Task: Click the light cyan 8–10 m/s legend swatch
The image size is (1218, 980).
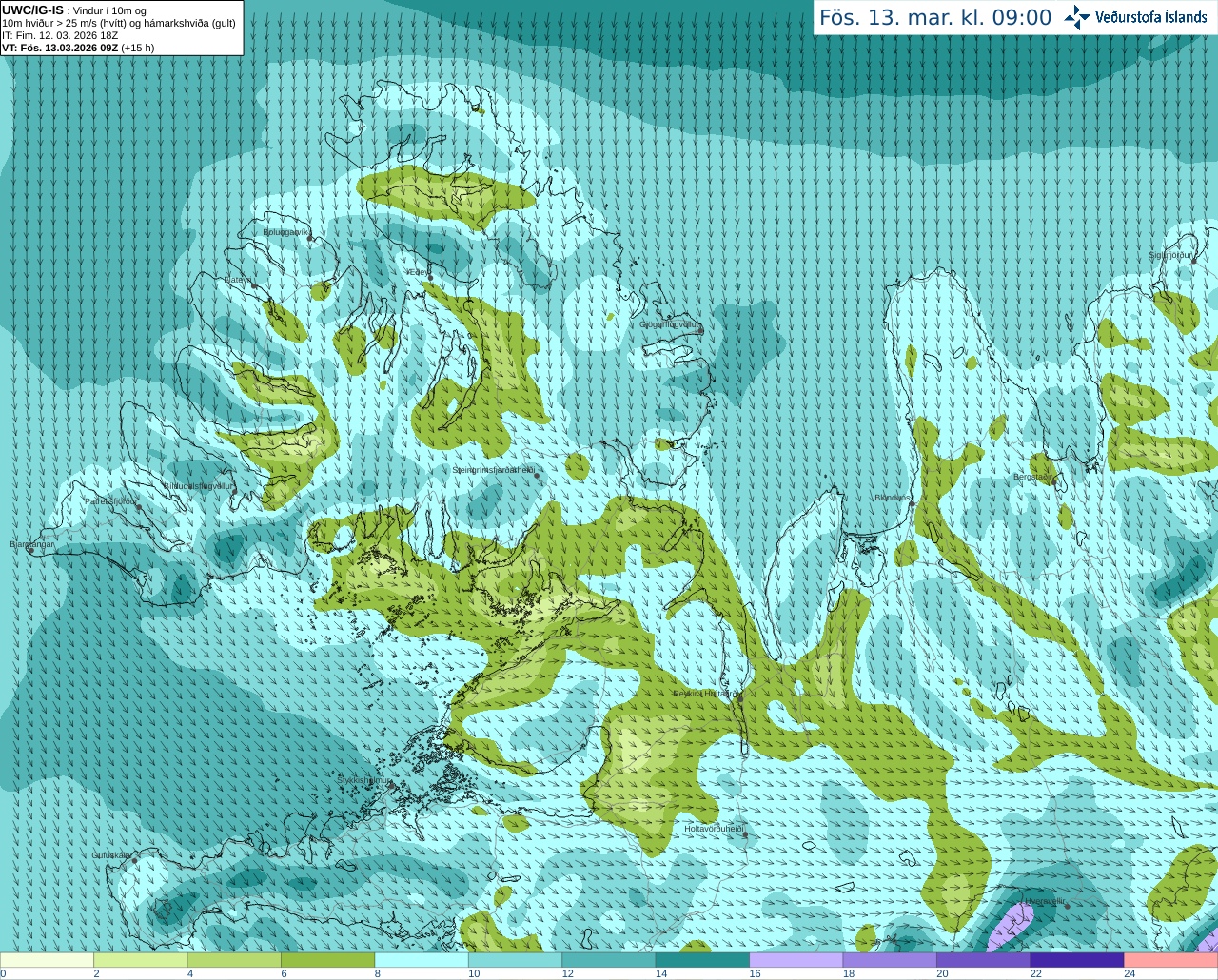Action: (422, 960)
